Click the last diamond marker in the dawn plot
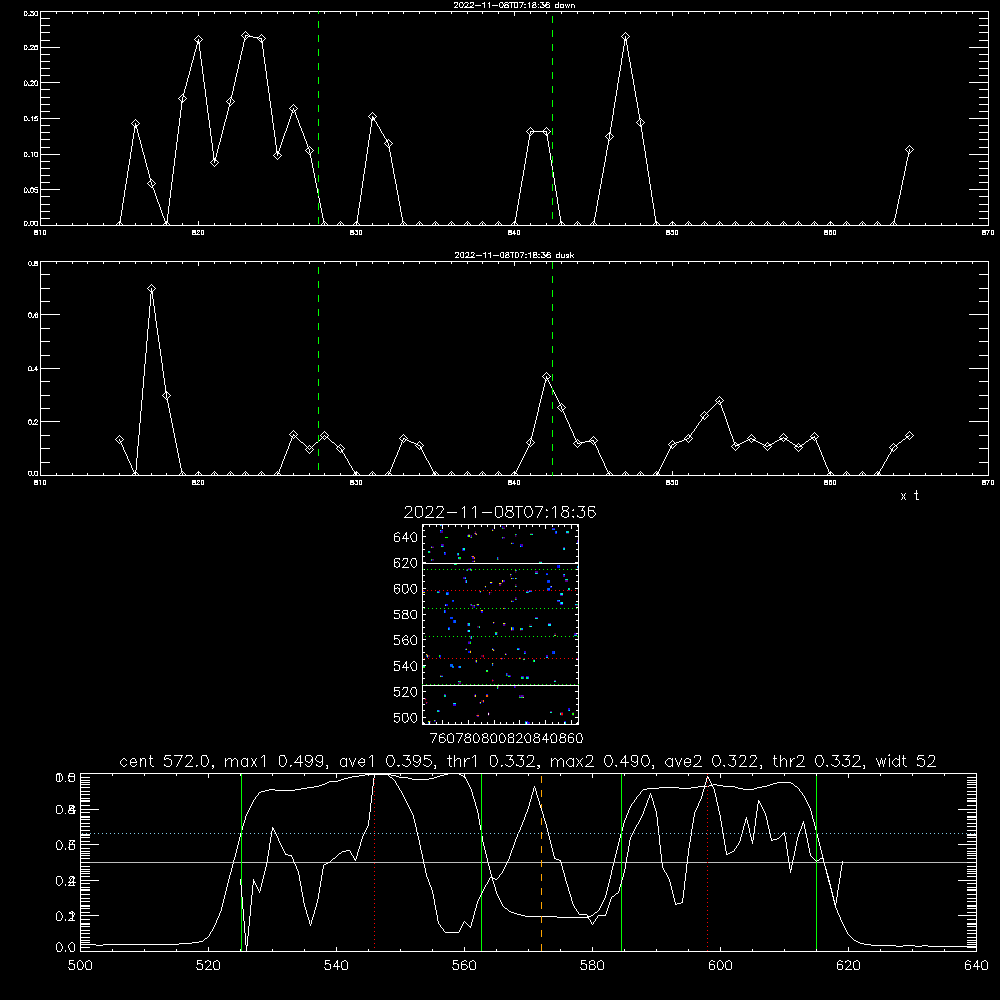The image size is (1000, 1000). 909,150
